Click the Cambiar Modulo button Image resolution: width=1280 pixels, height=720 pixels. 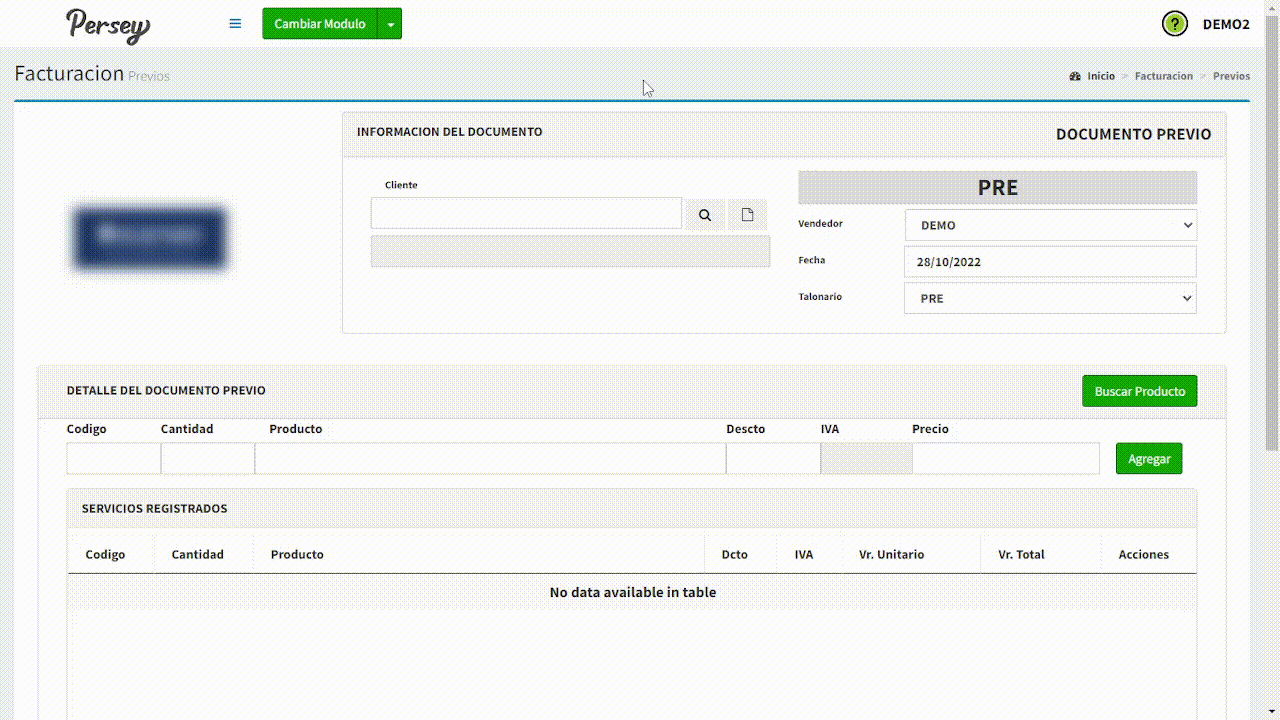(319, 24)
